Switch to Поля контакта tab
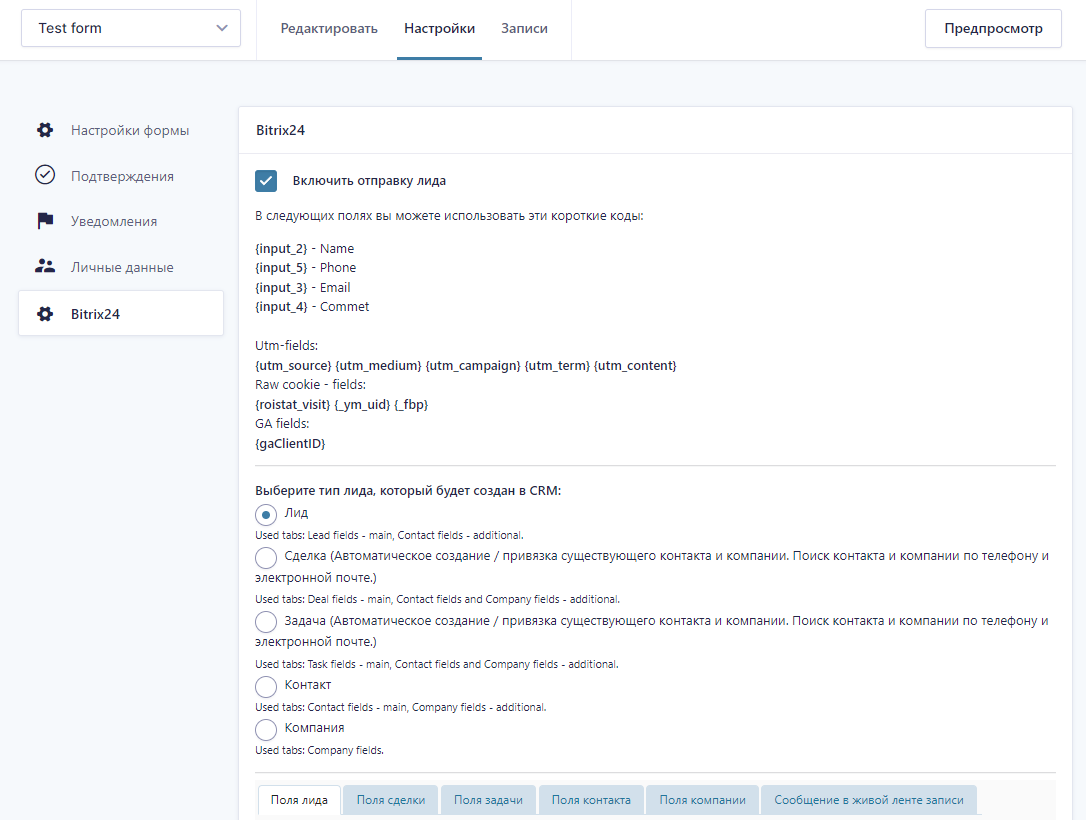The width and height of the screenshot is (1086, 820). (591, 800)
